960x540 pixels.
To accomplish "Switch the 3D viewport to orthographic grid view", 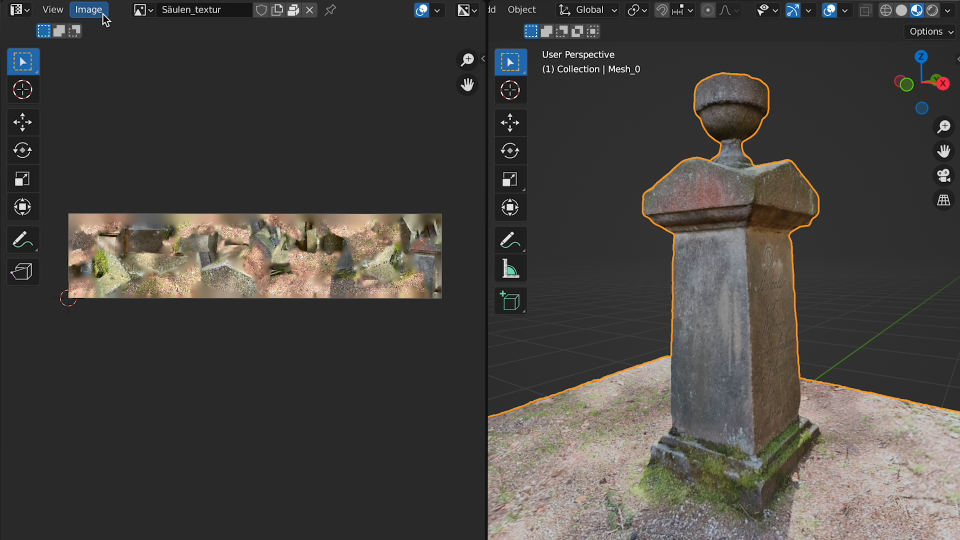I will (x=943, y=200).
